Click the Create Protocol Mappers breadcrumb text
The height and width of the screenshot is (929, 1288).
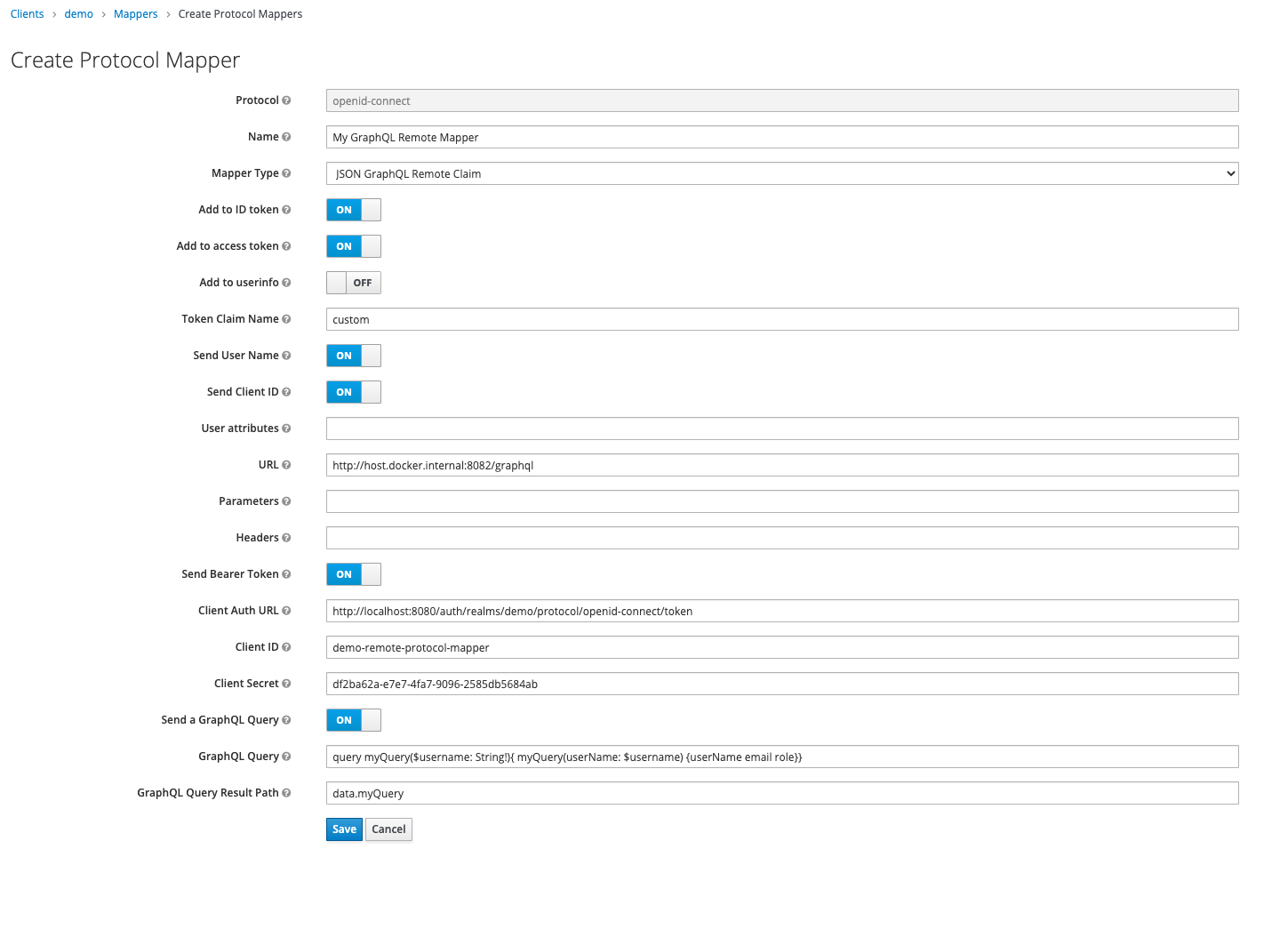pos(240,14)
